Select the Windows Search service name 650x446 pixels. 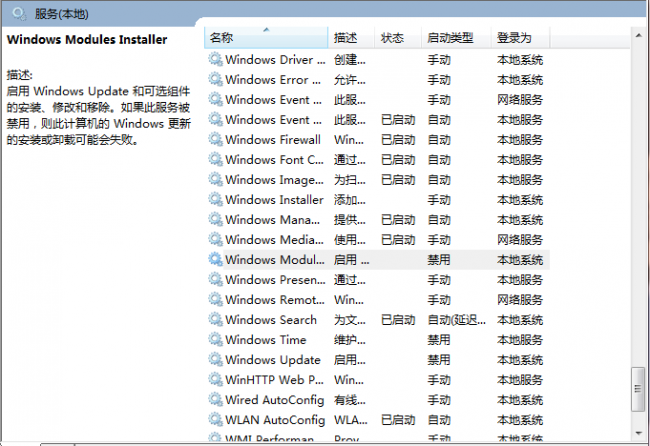[x=271, y=320]
